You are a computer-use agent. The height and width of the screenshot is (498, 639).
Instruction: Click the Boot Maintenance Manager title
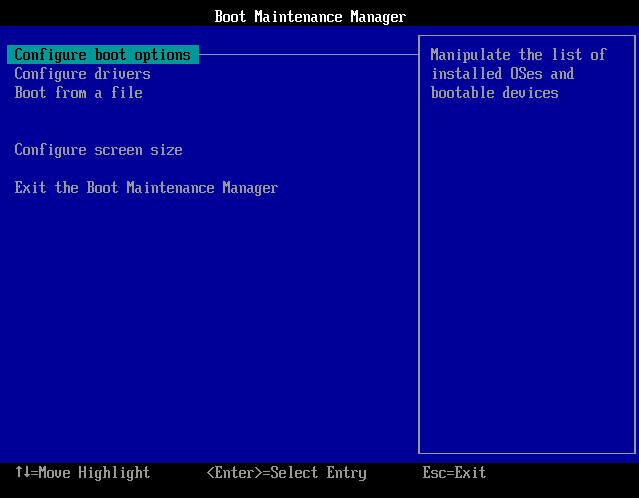click(310, 17)
